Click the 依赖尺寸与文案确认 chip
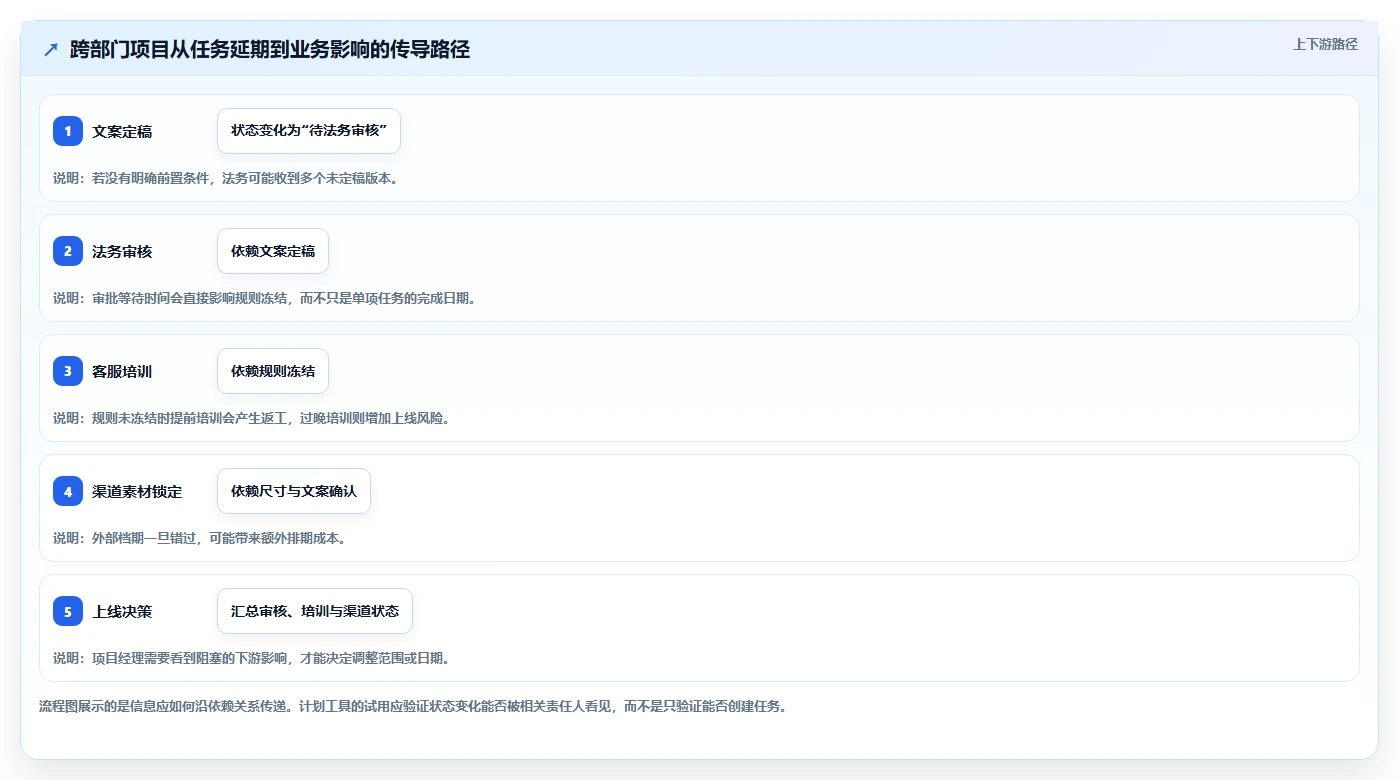 294,491
